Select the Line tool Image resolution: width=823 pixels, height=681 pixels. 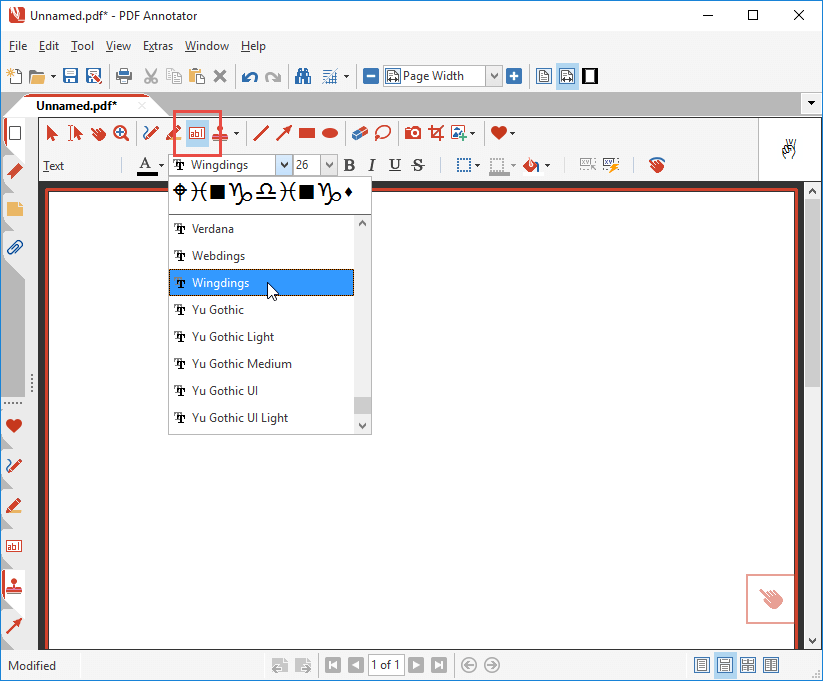click(261, 133)
